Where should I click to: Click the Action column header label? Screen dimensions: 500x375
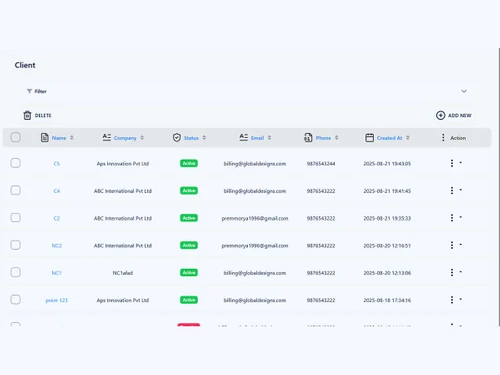(x=458, y=138)
